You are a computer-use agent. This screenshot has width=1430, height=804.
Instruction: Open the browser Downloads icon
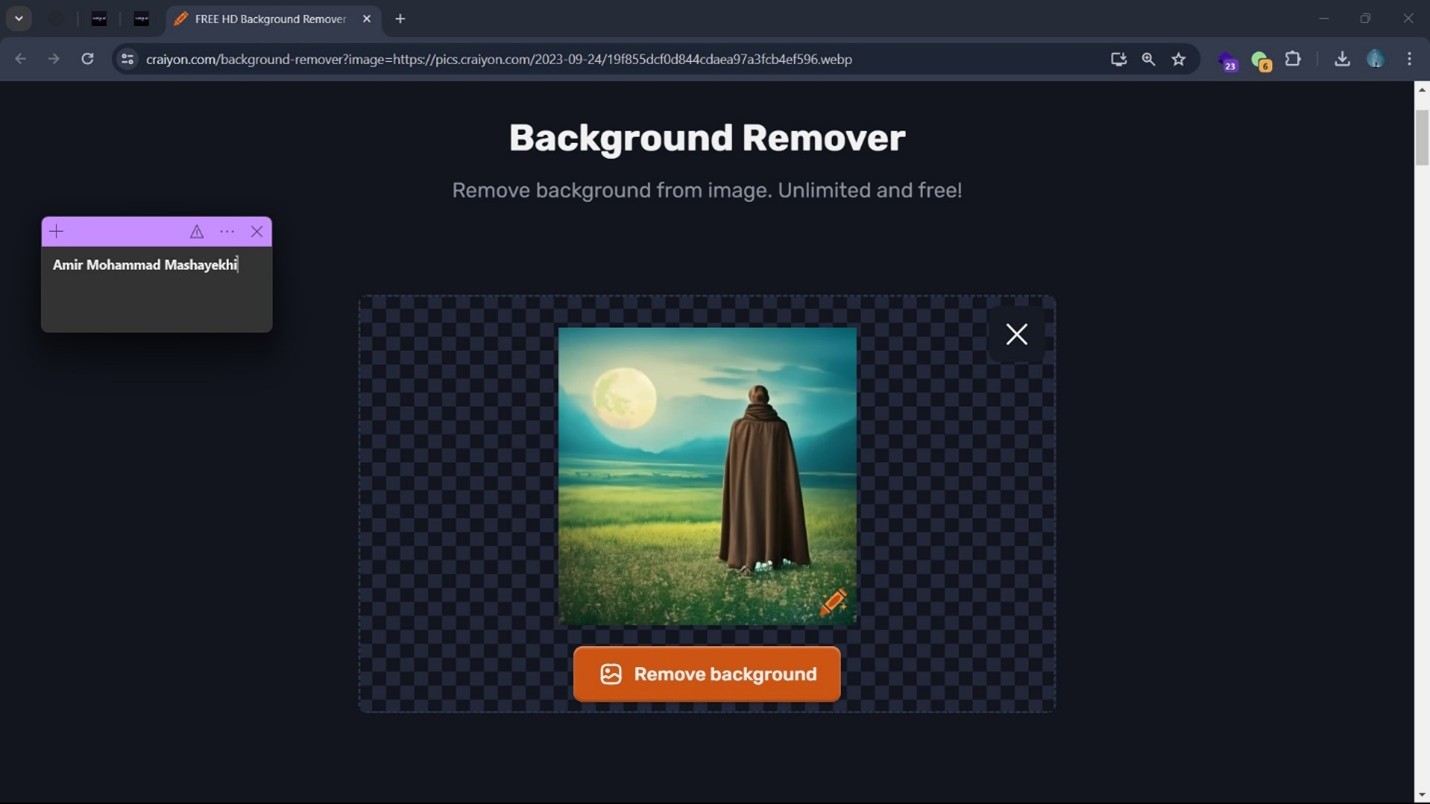click(1342, 59)
